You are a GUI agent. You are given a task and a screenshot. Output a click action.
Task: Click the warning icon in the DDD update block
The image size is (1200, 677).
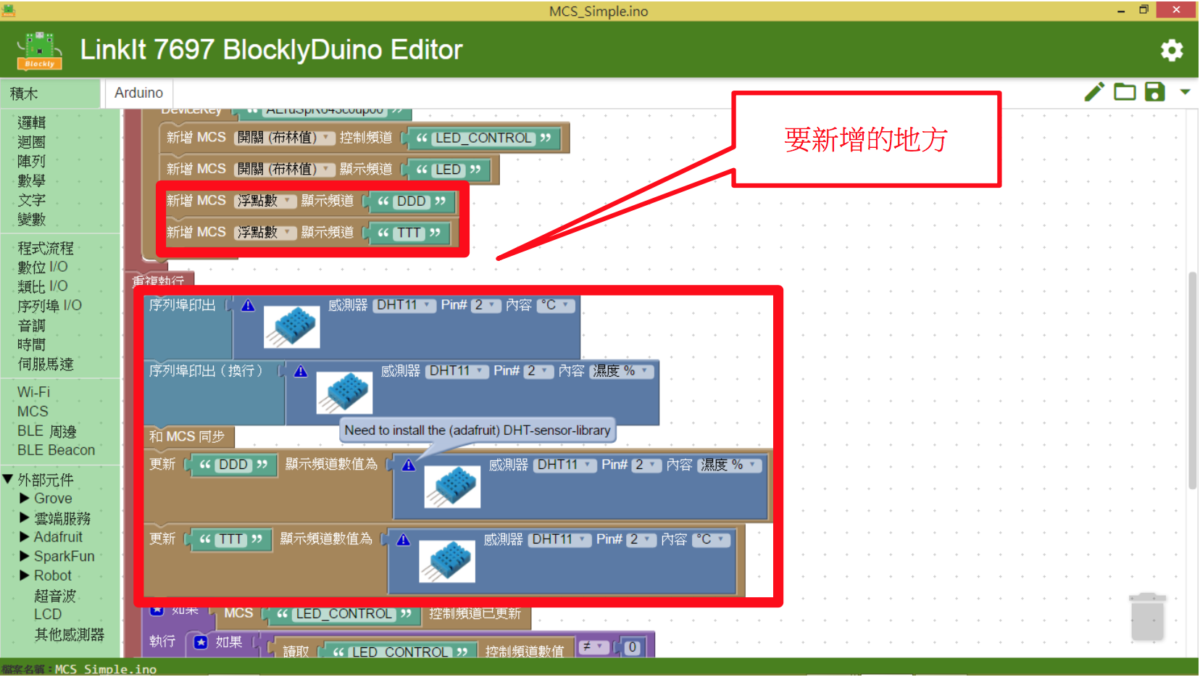[x=408, y=465]
